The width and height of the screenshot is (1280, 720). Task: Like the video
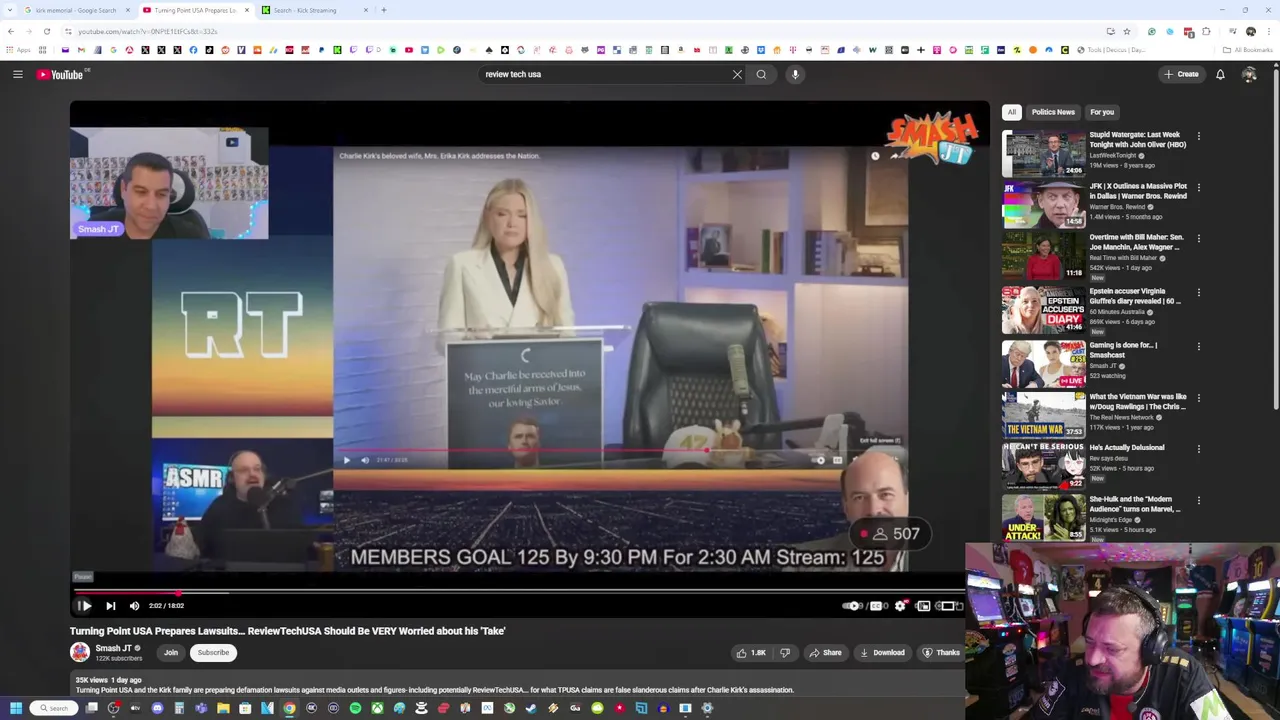click(x=751, y=653)
